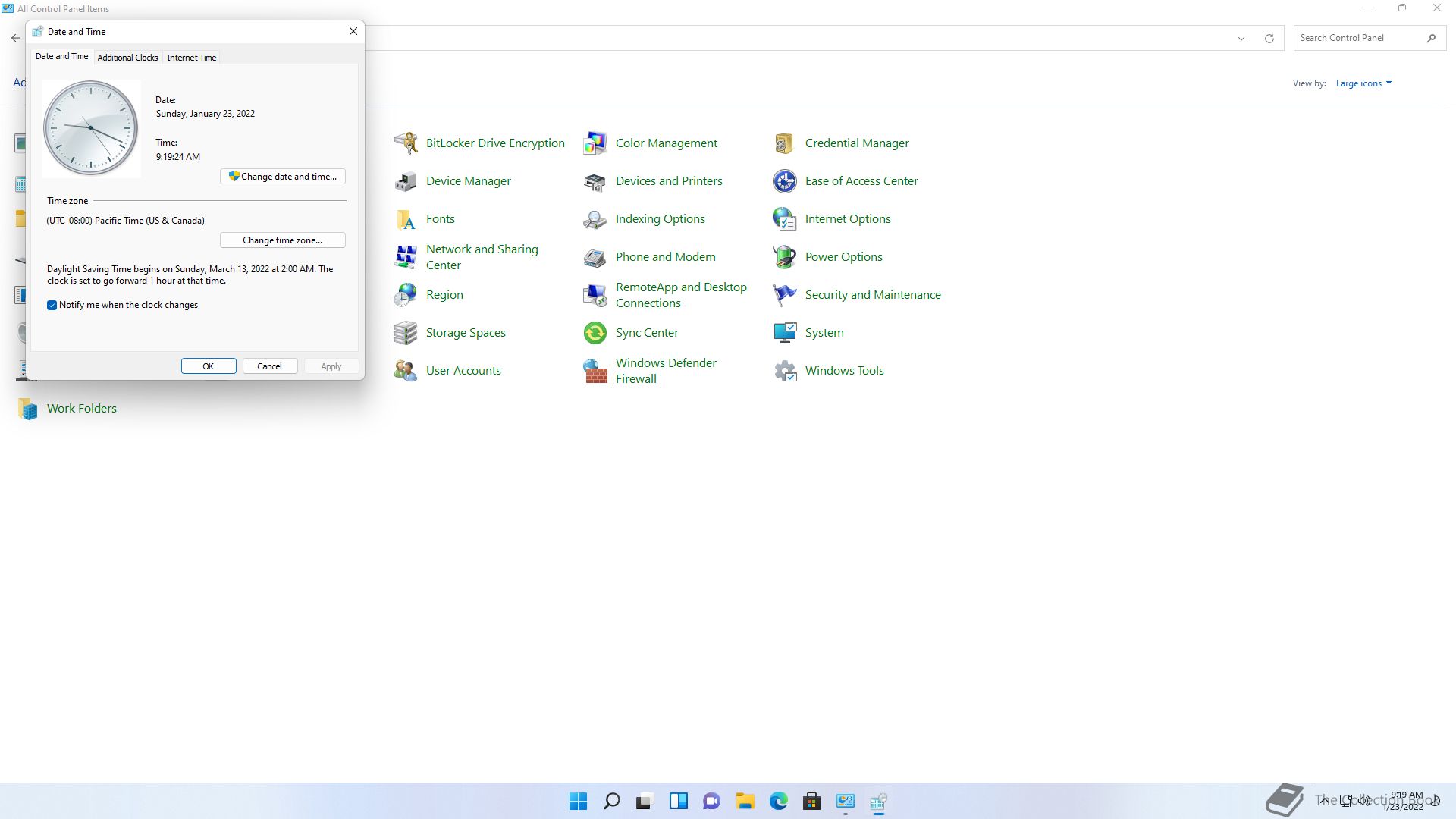Open Widgets from the taskbar
This screenshot has width=1456, height=819.
click(x=678, y=801)
